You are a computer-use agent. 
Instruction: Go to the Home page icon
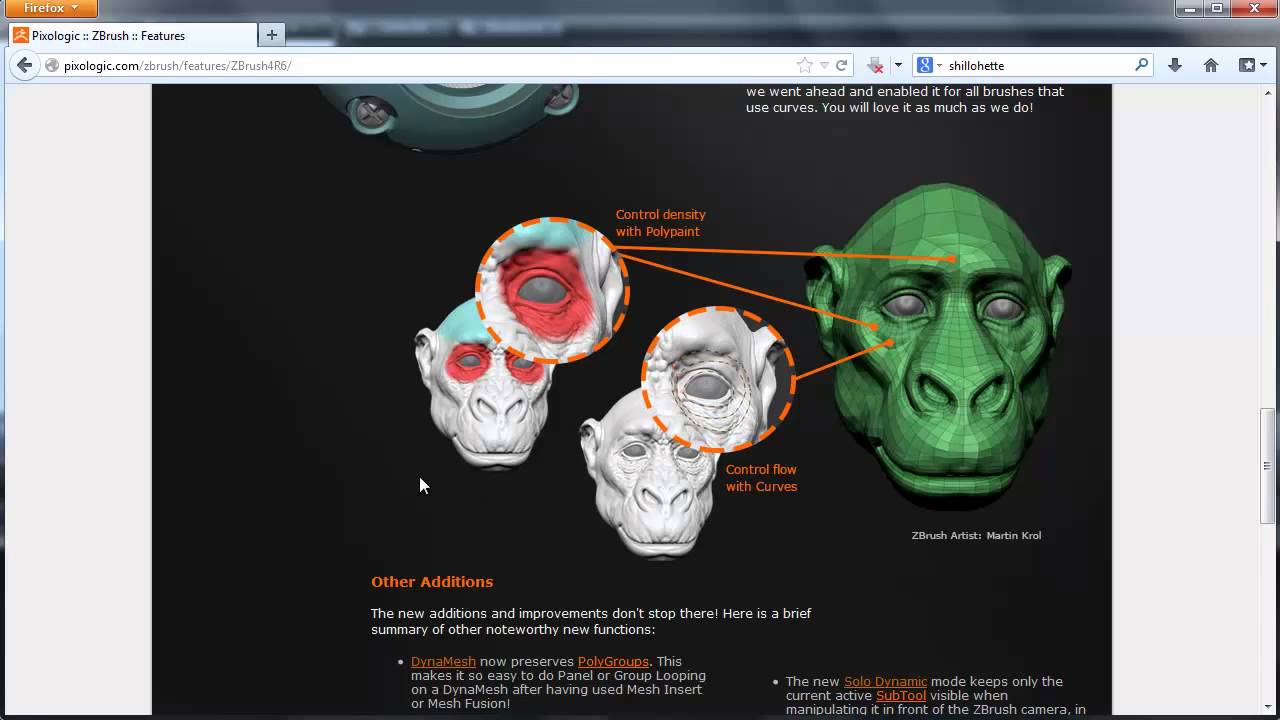pyautogui.click(x=1211, y=66)
